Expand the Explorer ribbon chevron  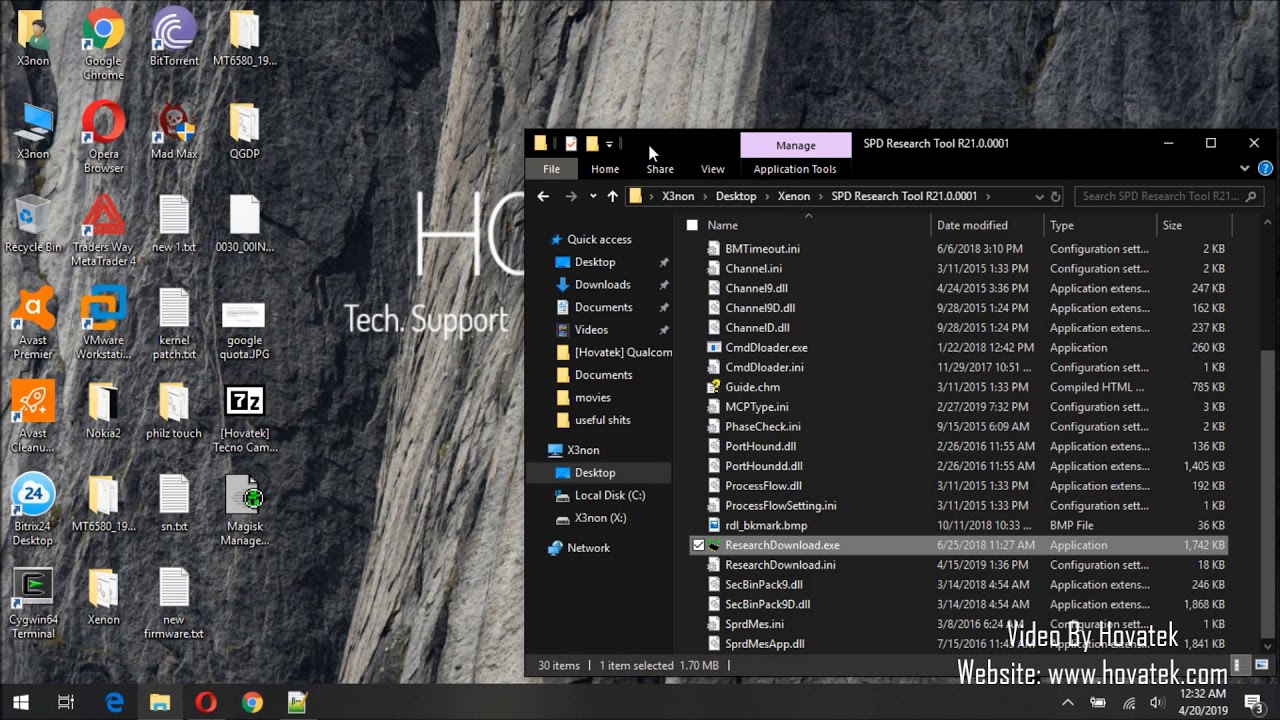click(x=1245, y=169)
